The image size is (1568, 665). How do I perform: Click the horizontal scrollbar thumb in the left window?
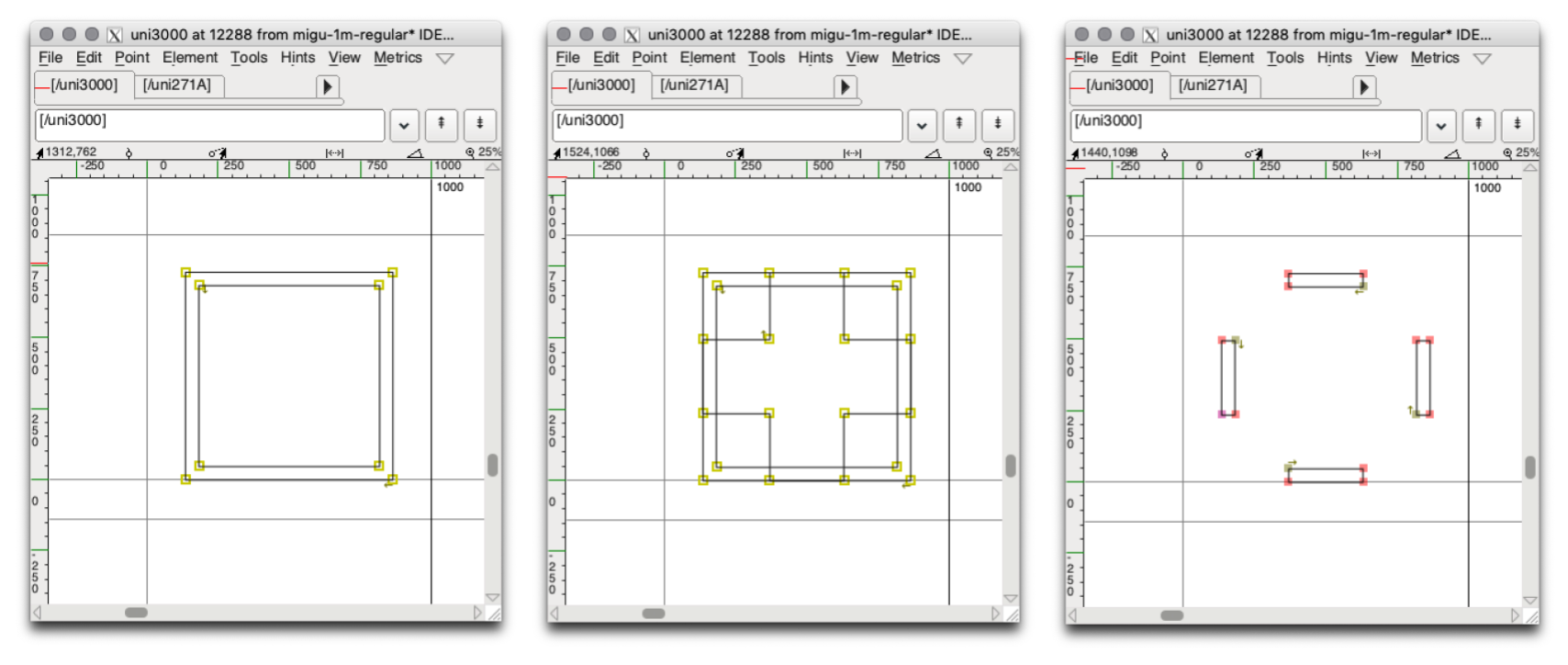[136, 613]
